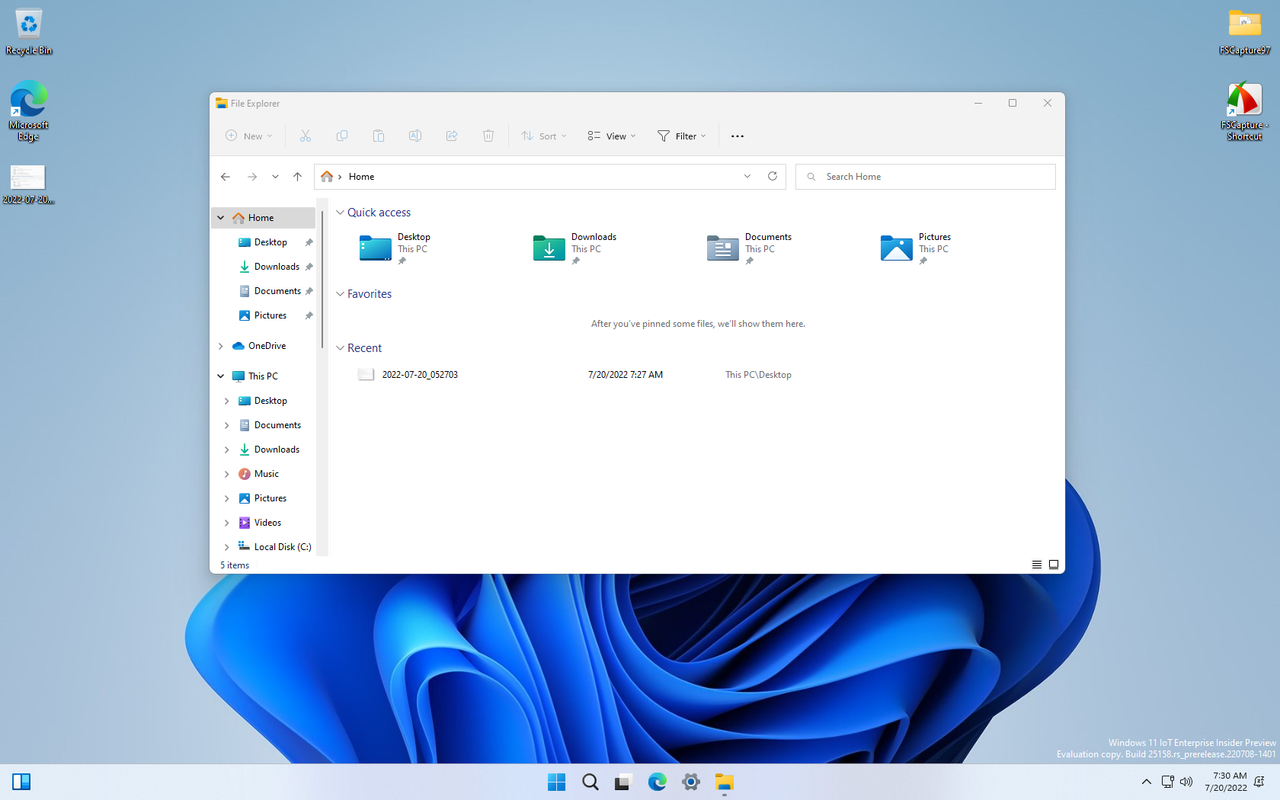Go forward with the Forward arrow
The width and height of the screenshot is (1280, 800).
coord(252,176)
